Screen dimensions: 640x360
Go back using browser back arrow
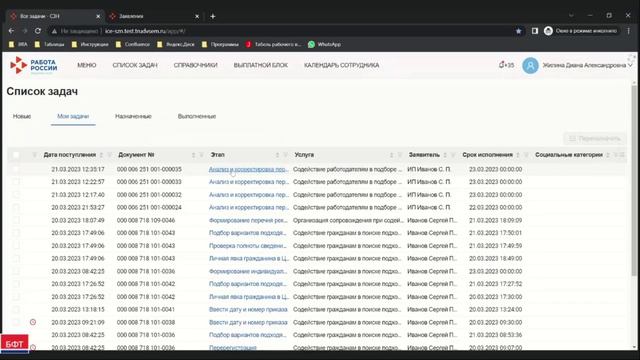(x=11, y=31)
